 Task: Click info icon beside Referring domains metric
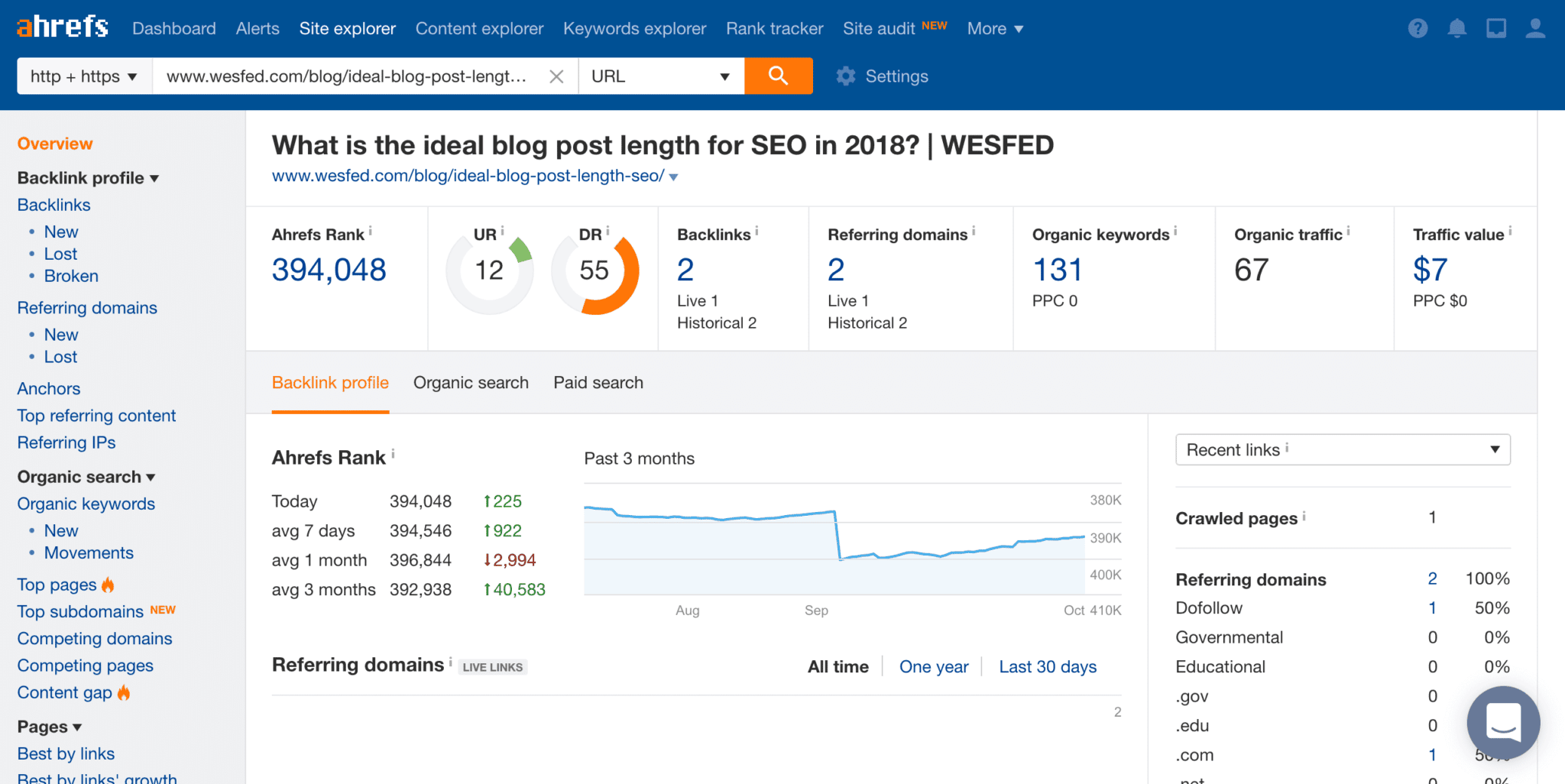974,231
